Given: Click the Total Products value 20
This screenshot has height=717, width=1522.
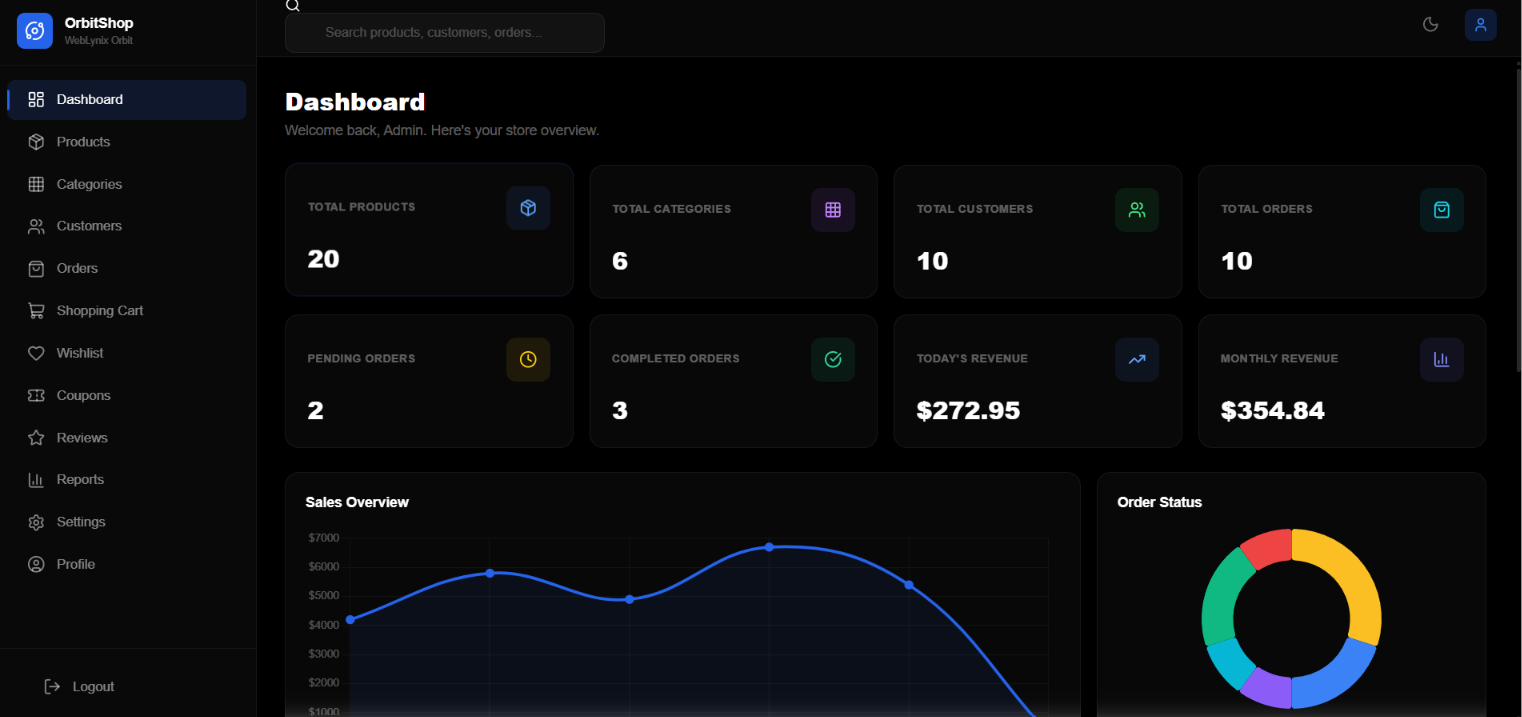Looking at the screenshot, I should (323, 260).
